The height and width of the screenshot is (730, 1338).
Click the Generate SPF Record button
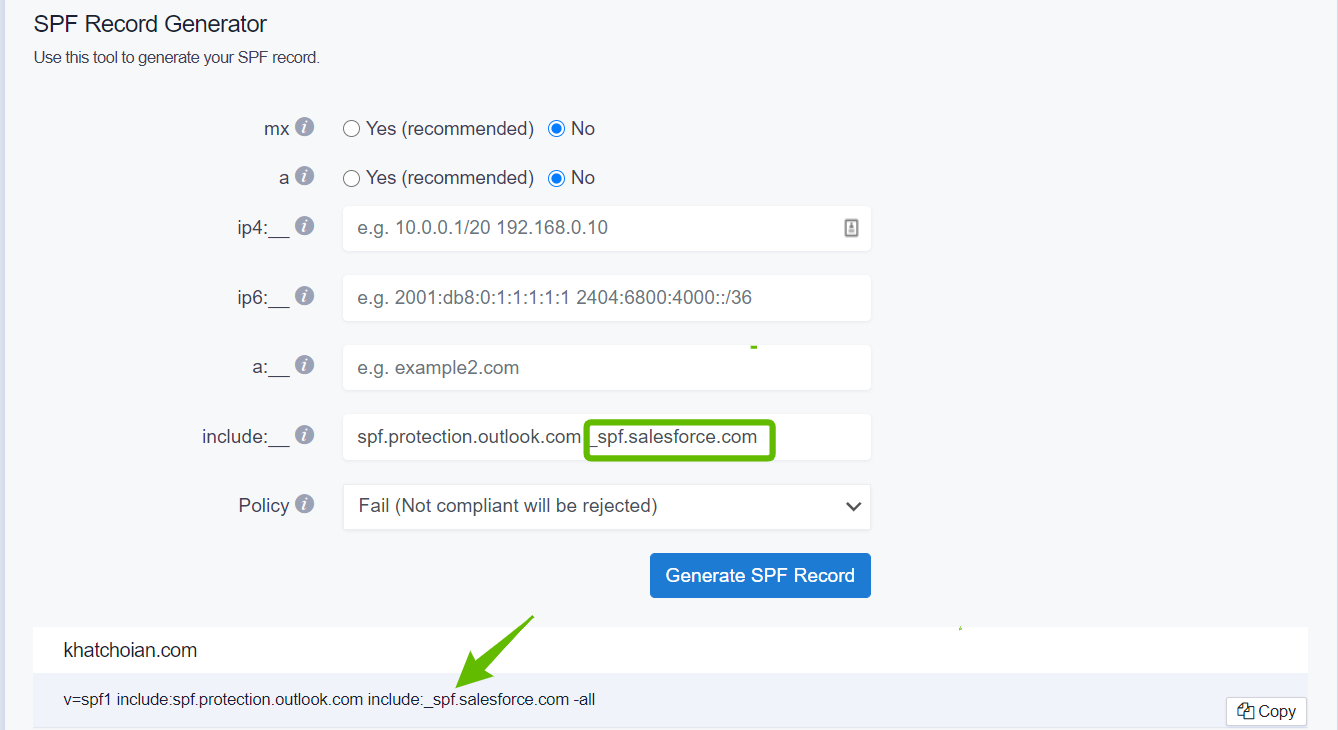pos(760,575)
